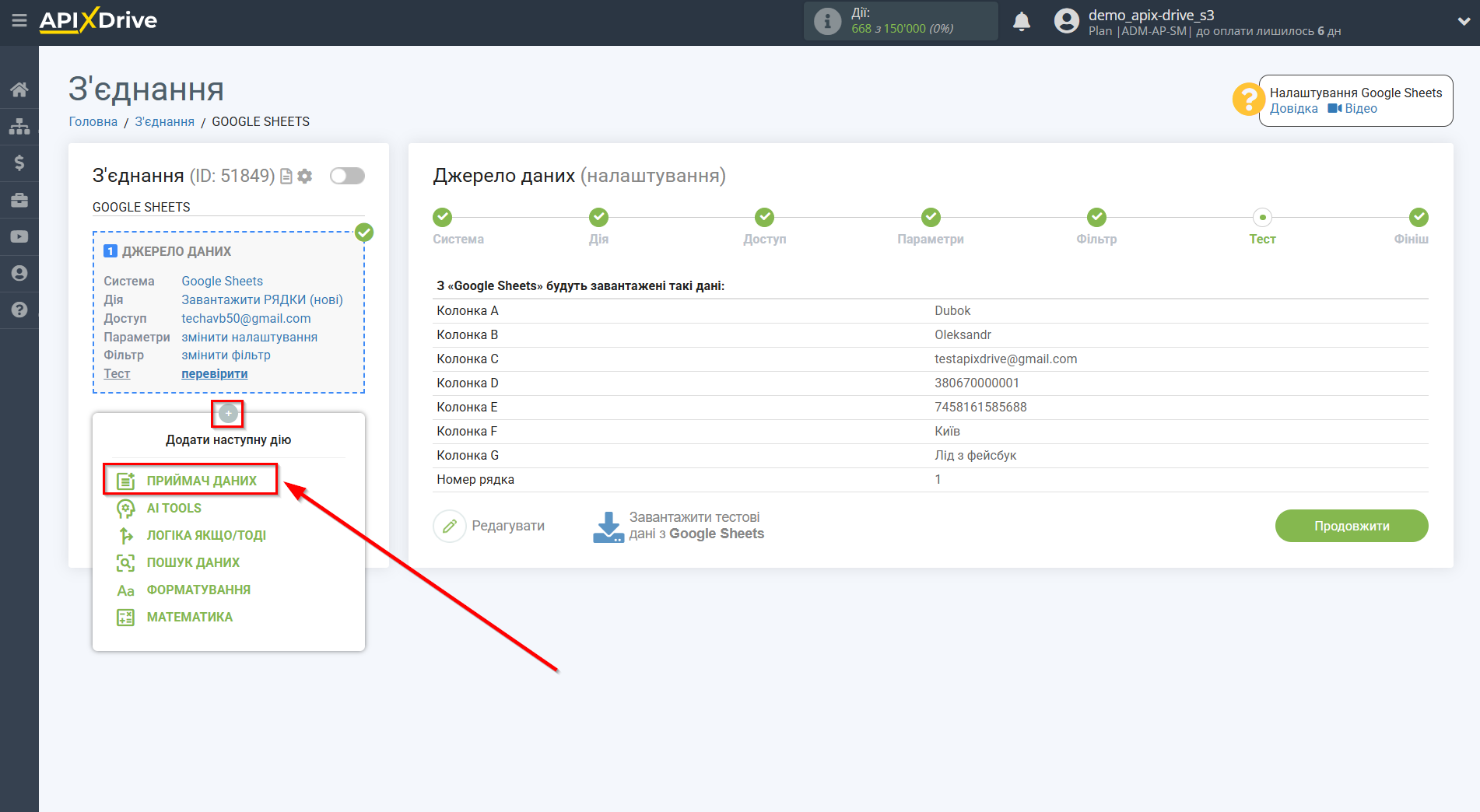Choose МАТЕМАТИКА option
The width and height of the screenshot is (1480, 812).
[x=189, y=617]
